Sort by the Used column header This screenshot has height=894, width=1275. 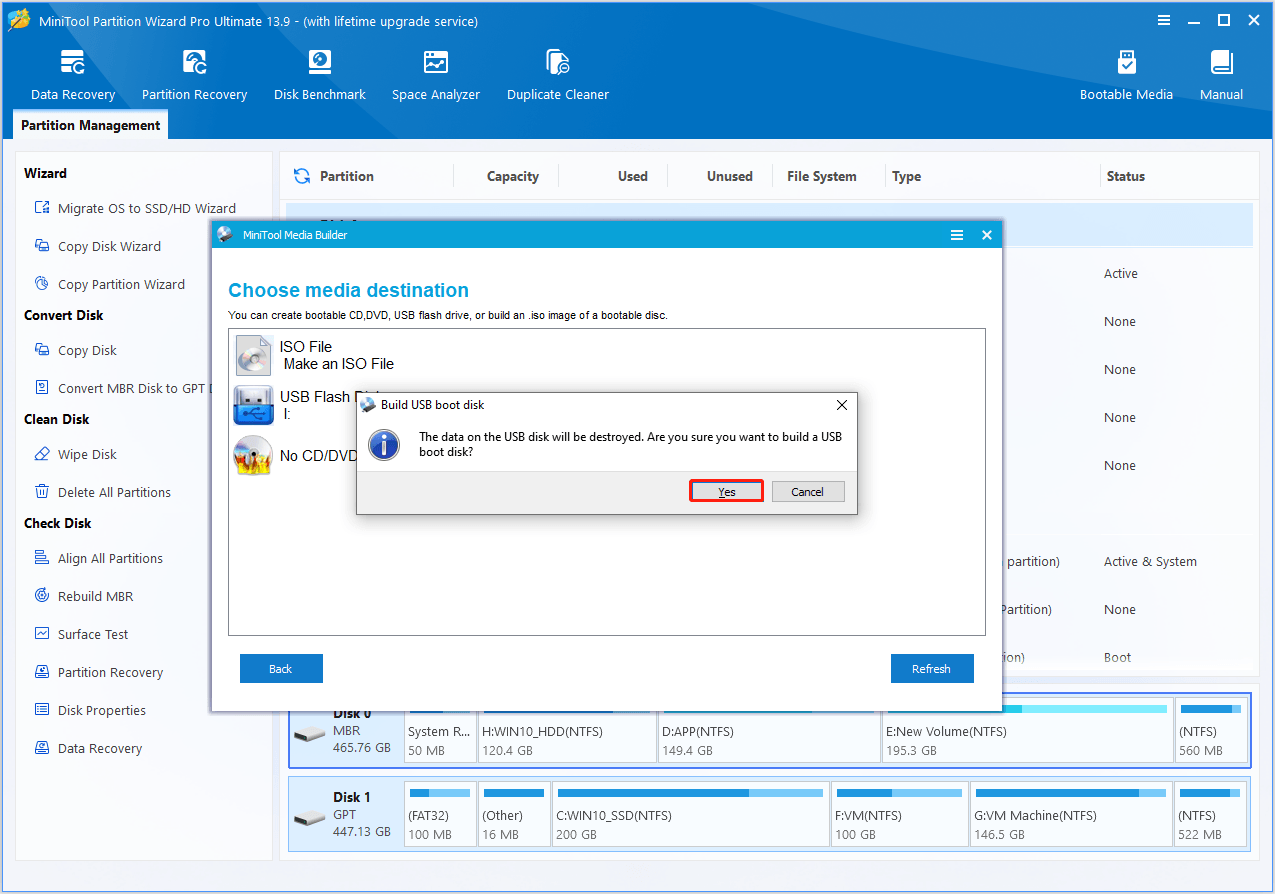(x=633, y=176)
